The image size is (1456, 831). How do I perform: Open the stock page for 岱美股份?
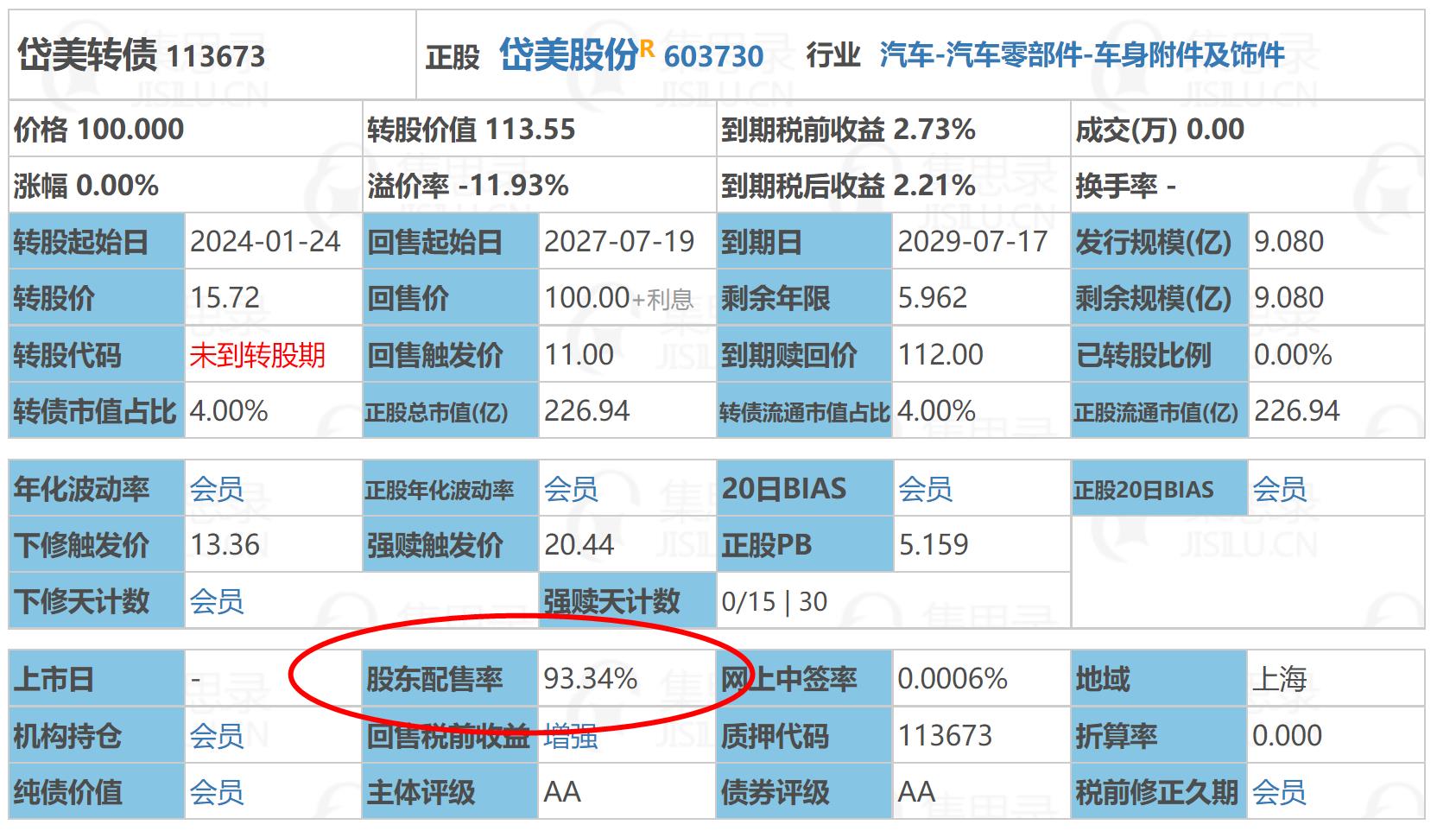tap(570, 57)
